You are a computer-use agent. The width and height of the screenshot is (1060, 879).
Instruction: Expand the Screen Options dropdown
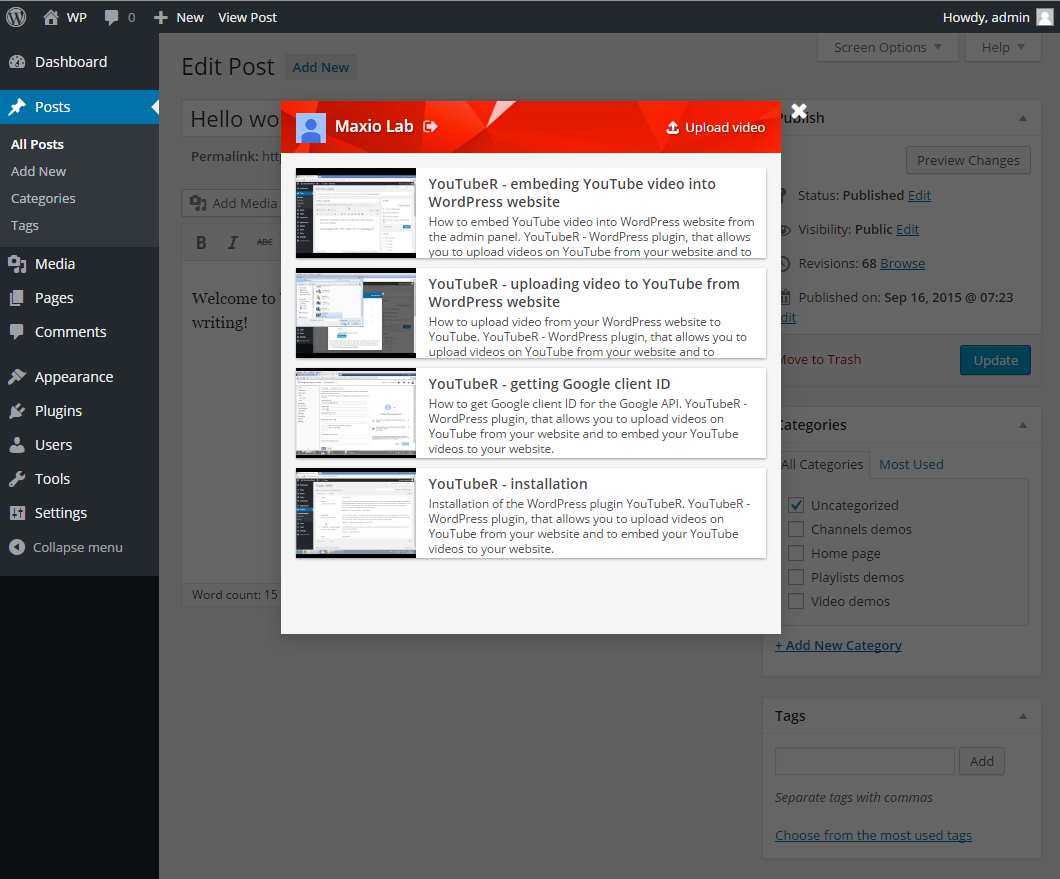point(888,47)
